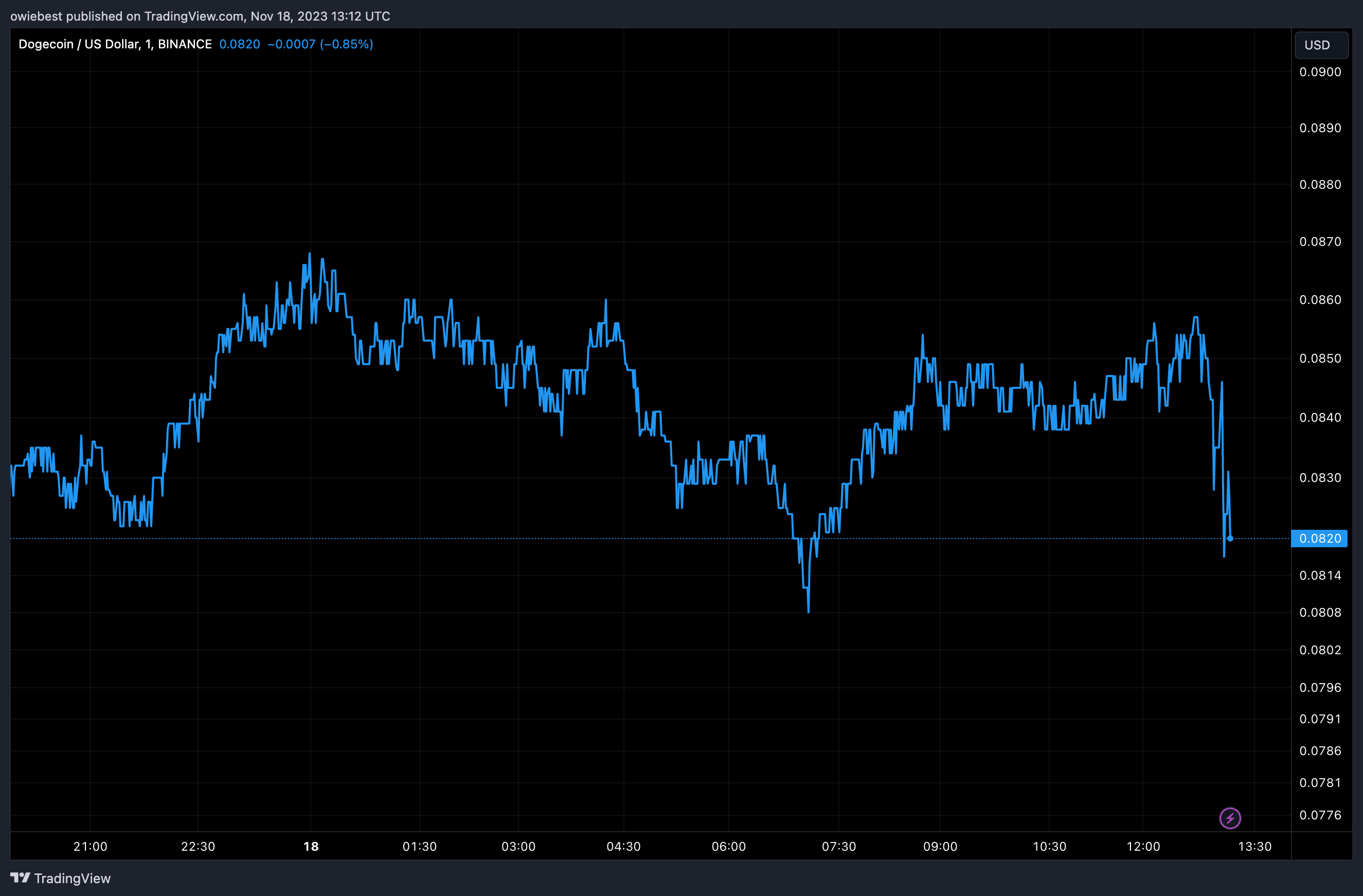Click the 12:00 time axis label
This screenshot has width=1363, height=896.
pyautogui.click(x=1144, y=846)
